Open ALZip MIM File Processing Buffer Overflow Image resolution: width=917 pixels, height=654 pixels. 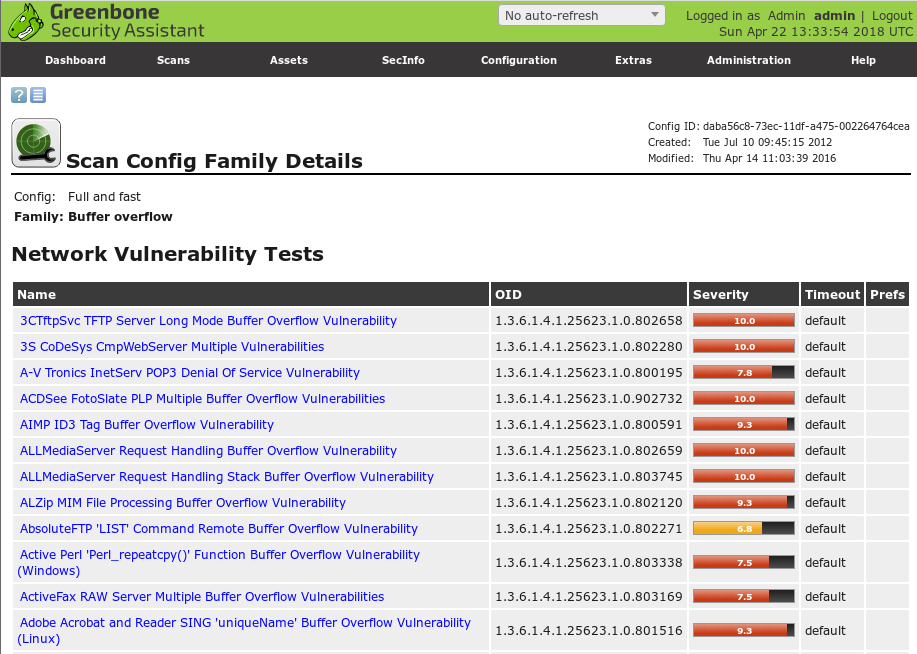182,502
